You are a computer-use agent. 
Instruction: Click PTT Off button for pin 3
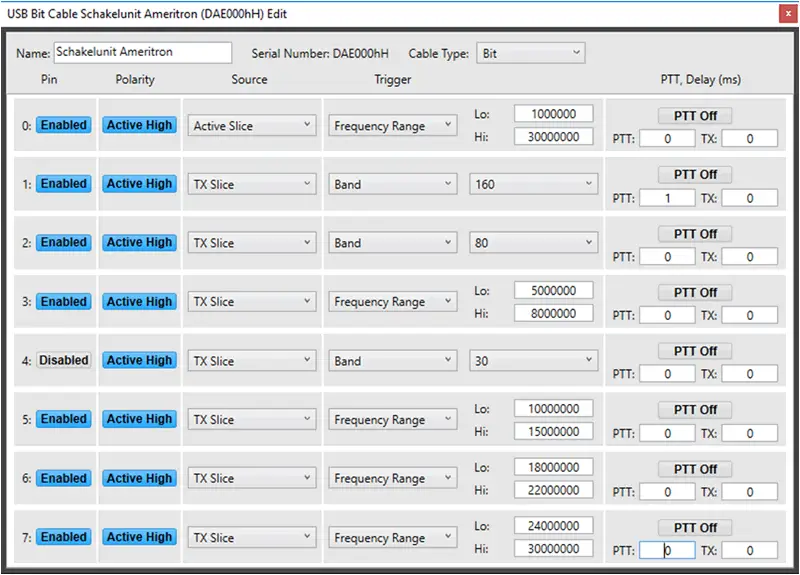pos(695,292)
